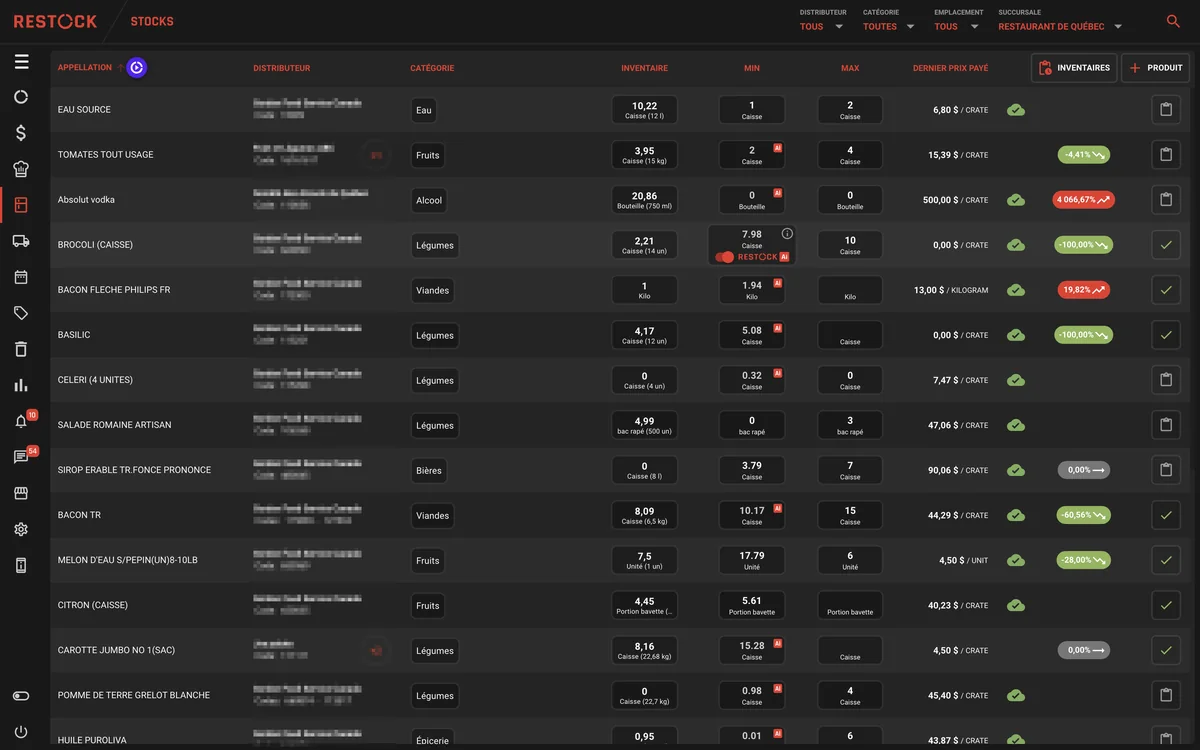Open the dollar sign sidebar section

pos(21,133)
